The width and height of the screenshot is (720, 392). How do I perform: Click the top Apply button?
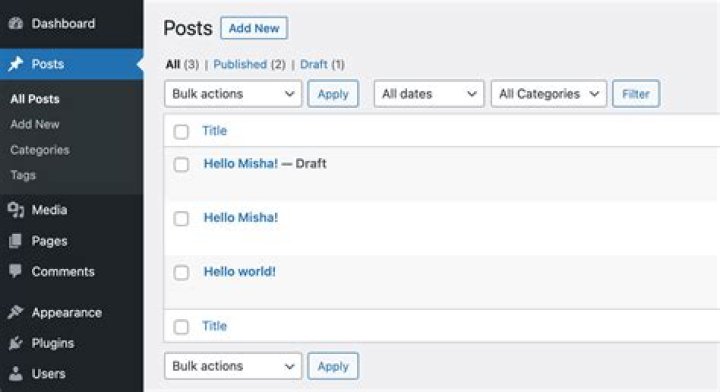333,94
